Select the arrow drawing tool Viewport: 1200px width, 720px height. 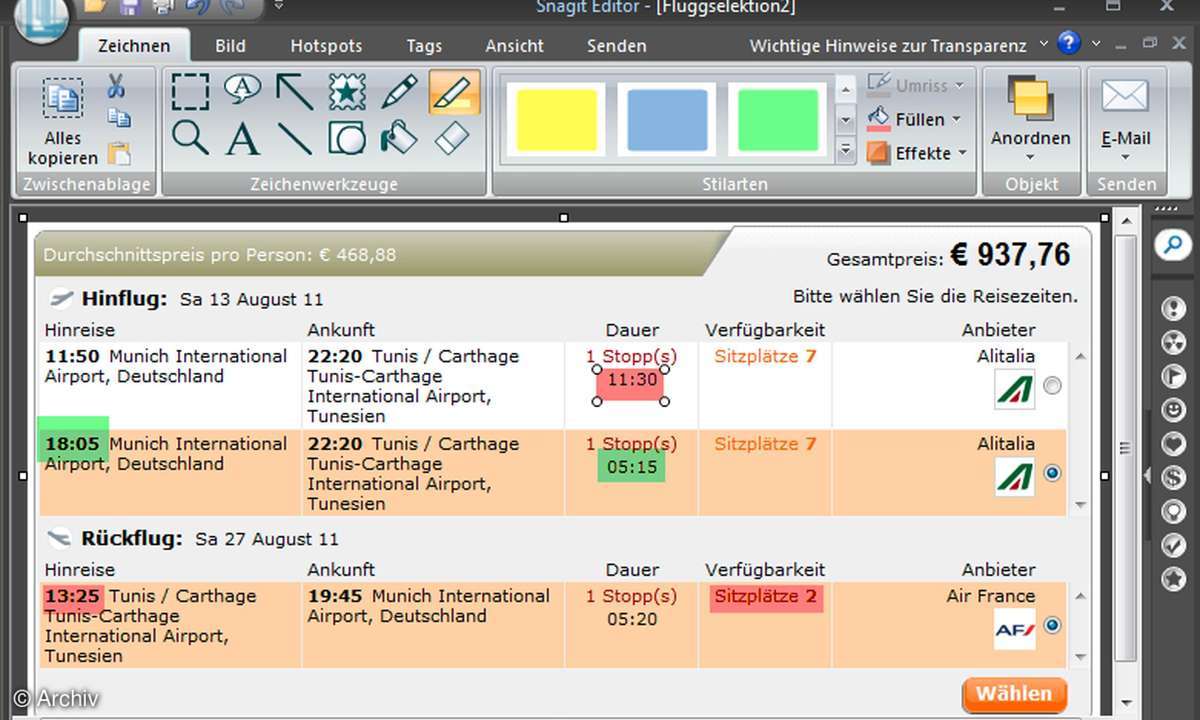click(x=295, y=91)
